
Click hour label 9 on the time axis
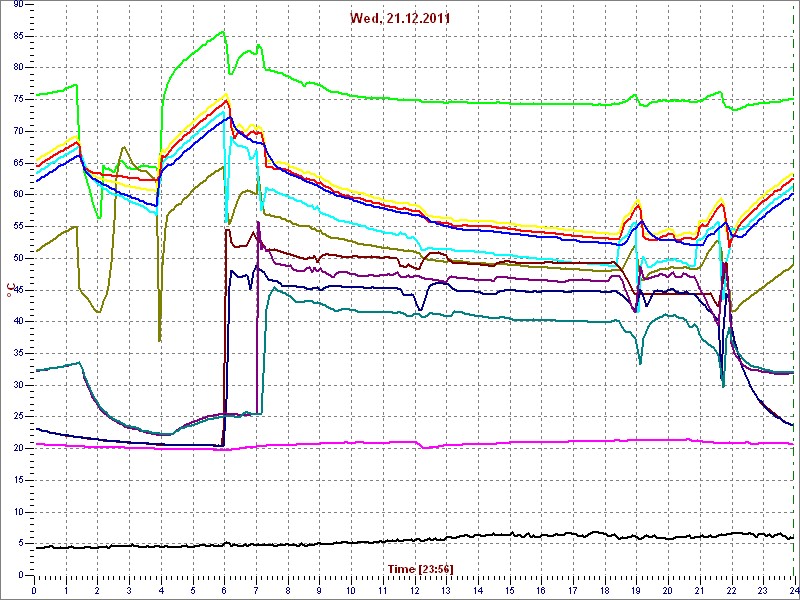click(319, 589)
